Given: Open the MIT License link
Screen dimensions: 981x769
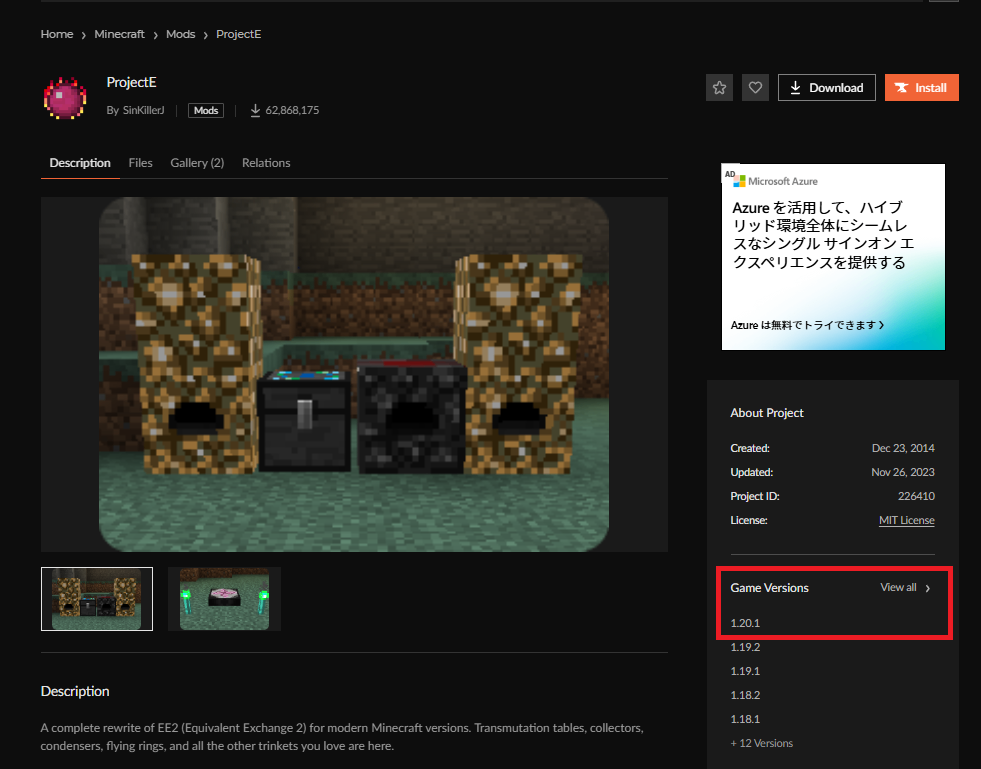Looking at the screenshot, I should pos(907,521).
